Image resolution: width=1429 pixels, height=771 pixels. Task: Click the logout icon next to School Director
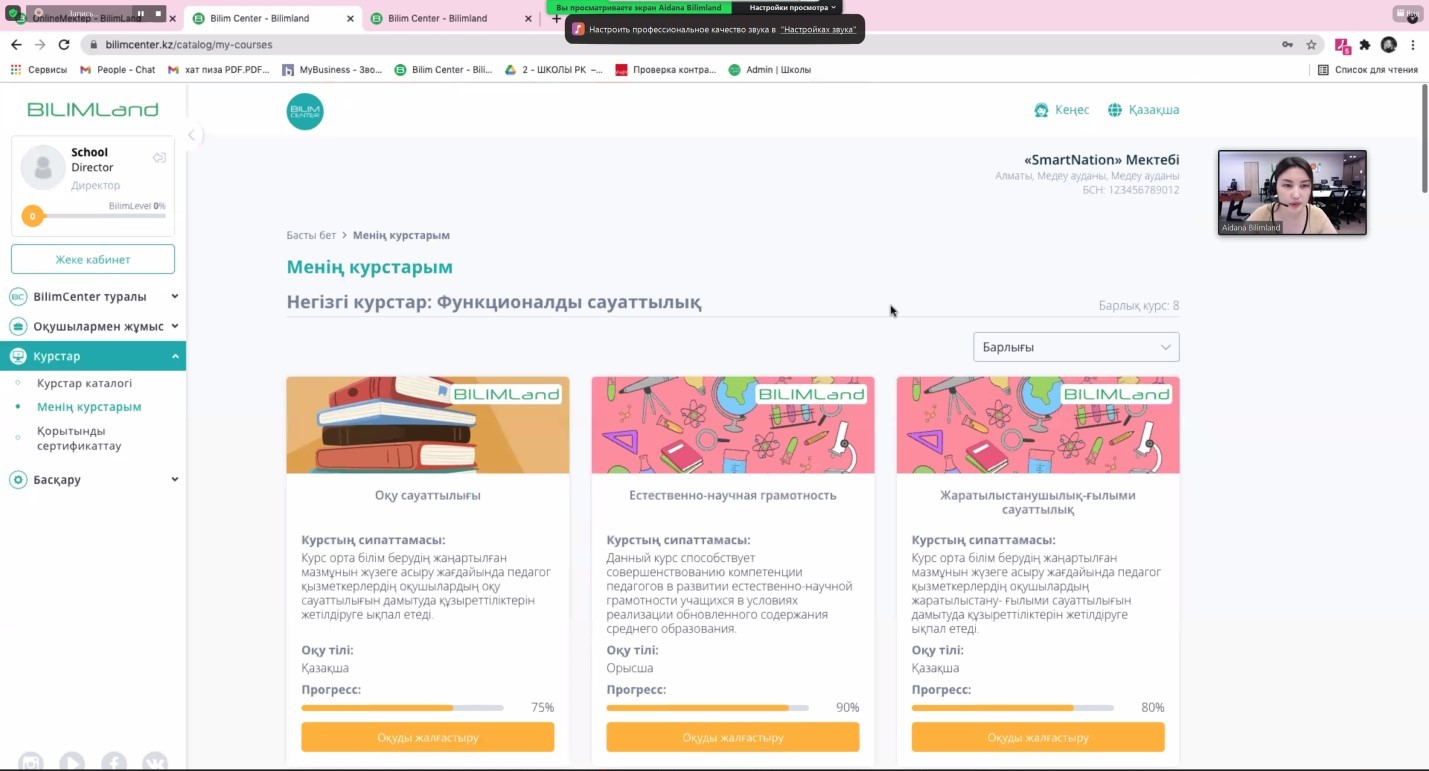pyautogui.click(x=159, y=158)
